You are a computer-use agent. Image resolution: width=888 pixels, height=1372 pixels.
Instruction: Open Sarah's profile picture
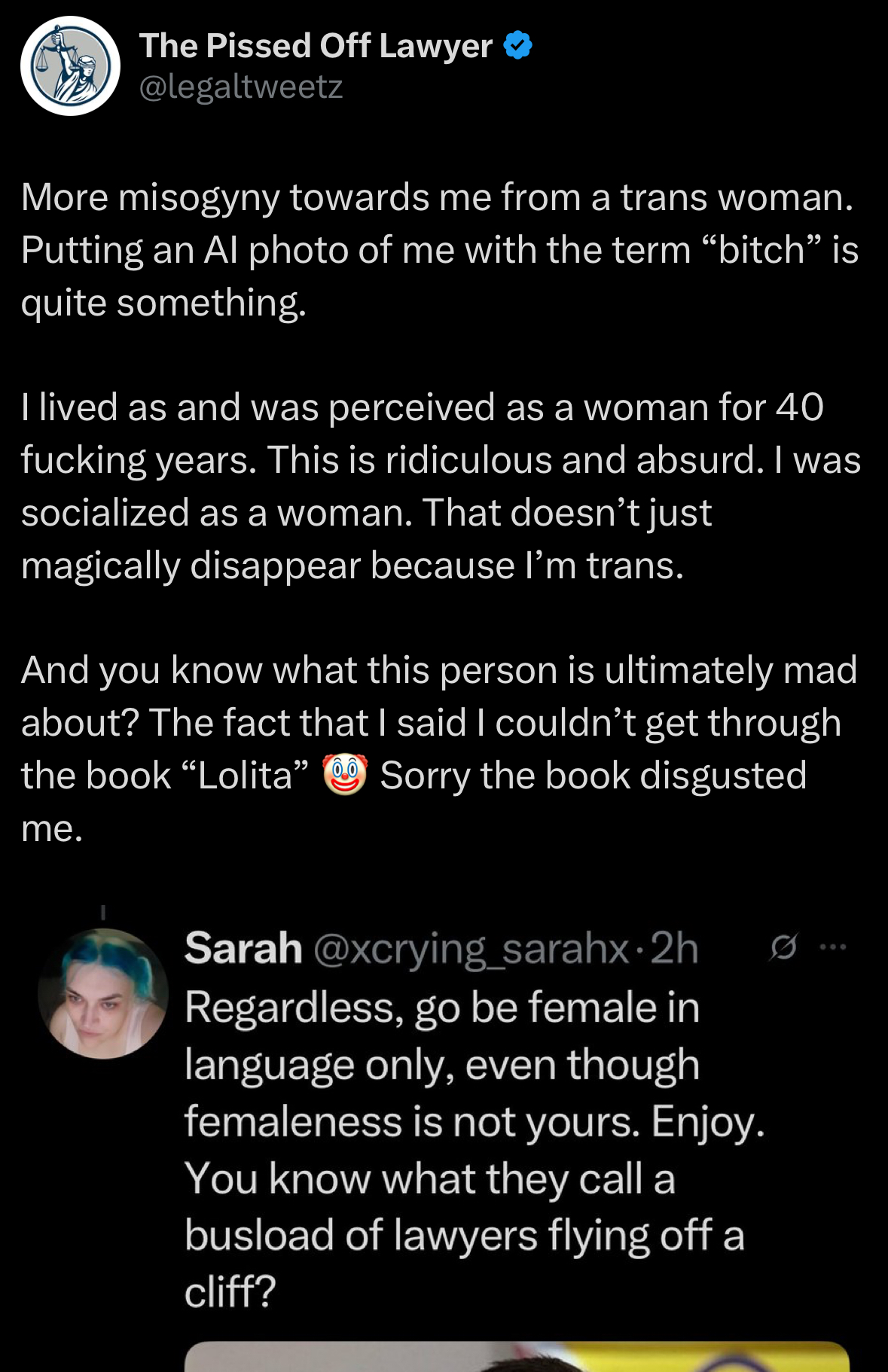[103, 994]
